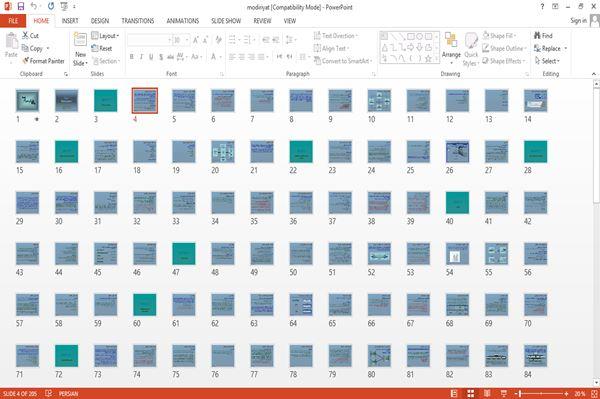This screenshot has width=600, height=399.
Task: Click PERSIAN language indicator in status bar
Action: (68, 394)
